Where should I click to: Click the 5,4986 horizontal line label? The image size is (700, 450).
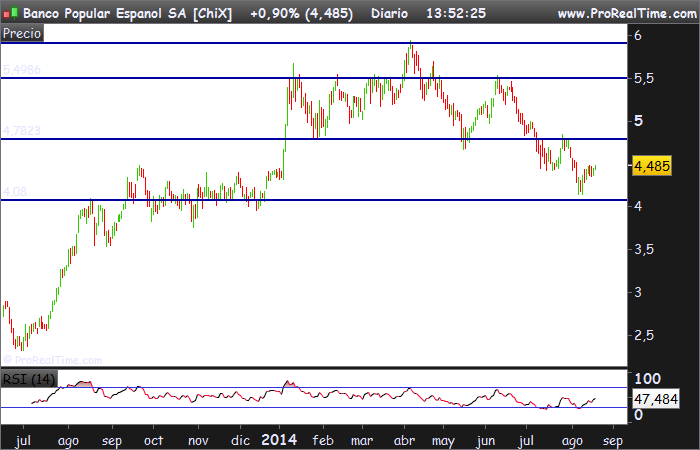tap(21, 70)
